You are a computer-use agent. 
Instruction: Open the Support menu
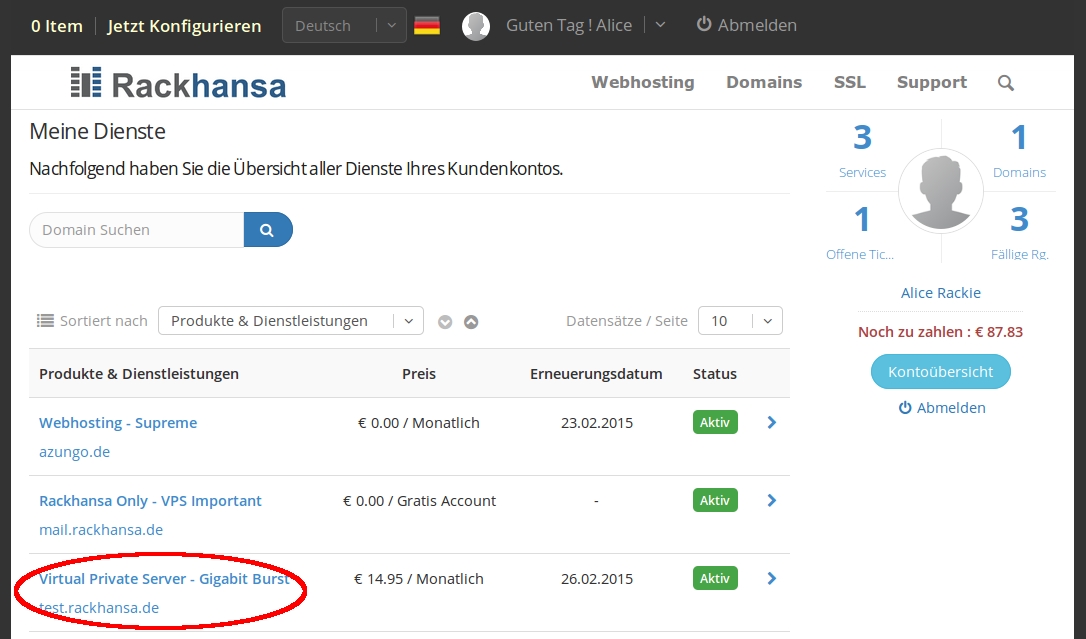932,82
